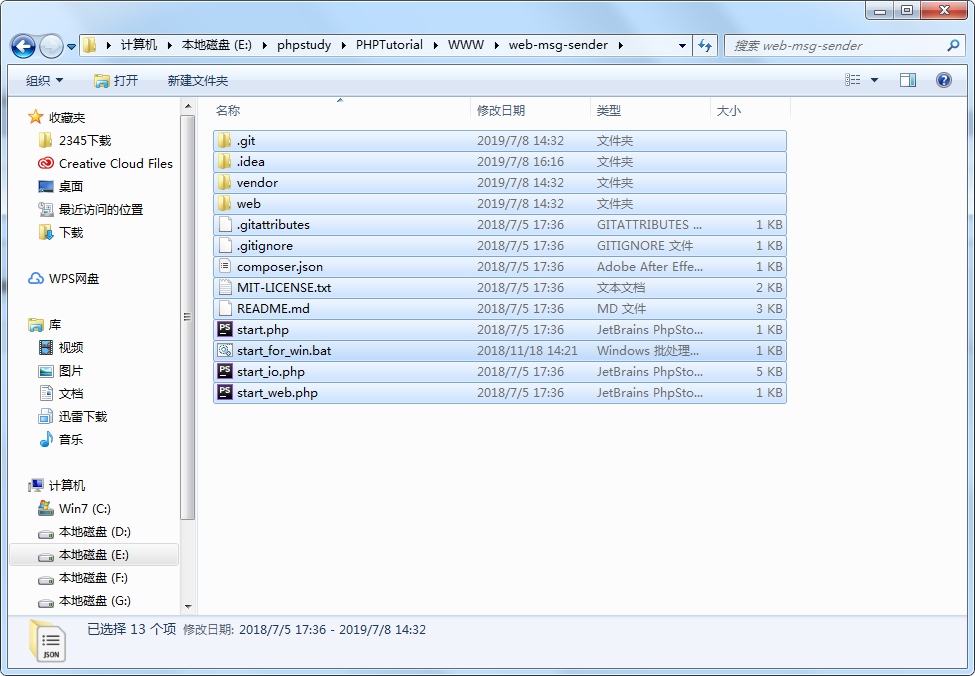Select the start.php PhpStorm icon

(224, 330)
